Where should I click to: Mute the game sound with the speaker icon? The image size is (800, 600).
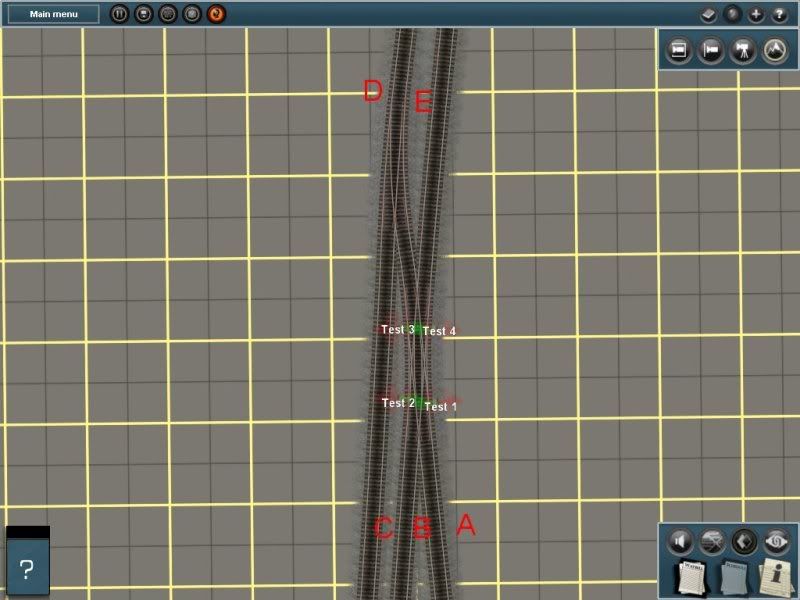click(680, 541)
